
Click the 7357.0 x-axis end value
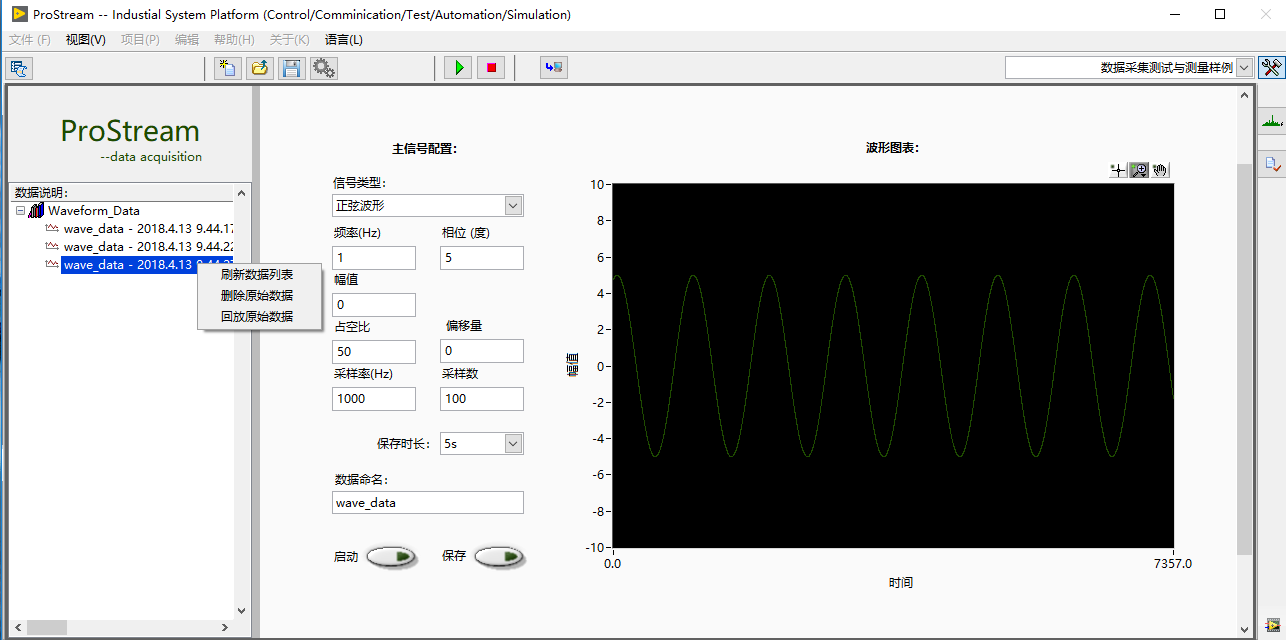click(1172, 564)
